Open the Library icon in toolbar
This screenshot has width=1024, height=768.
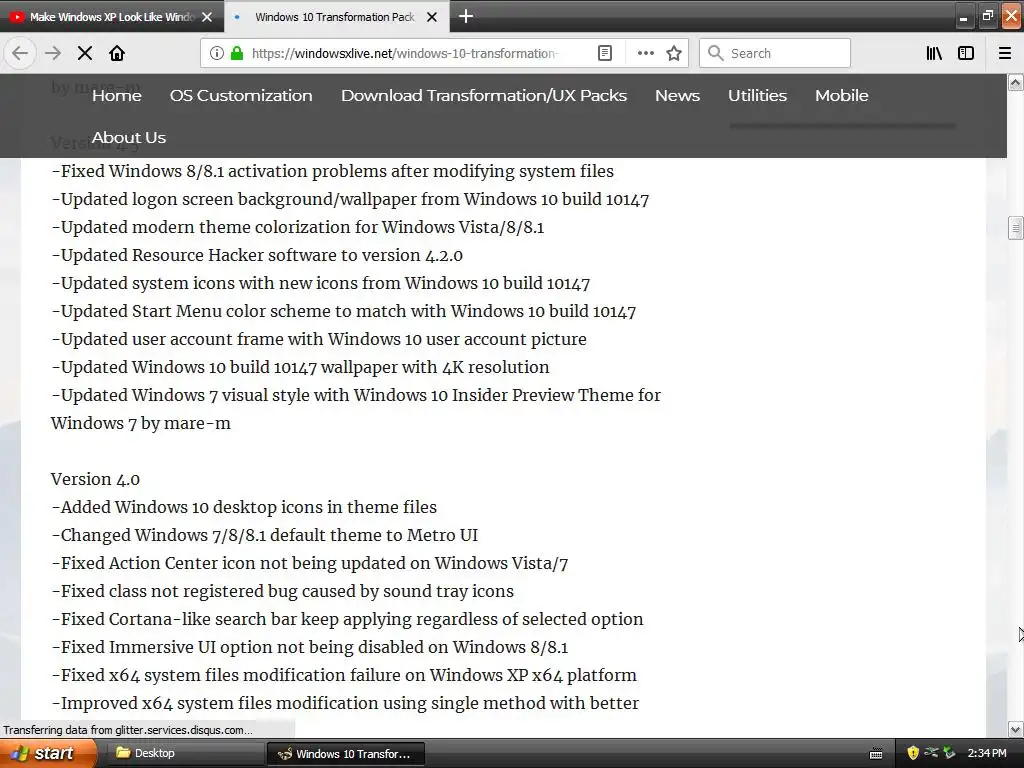(x=934, y=53)
